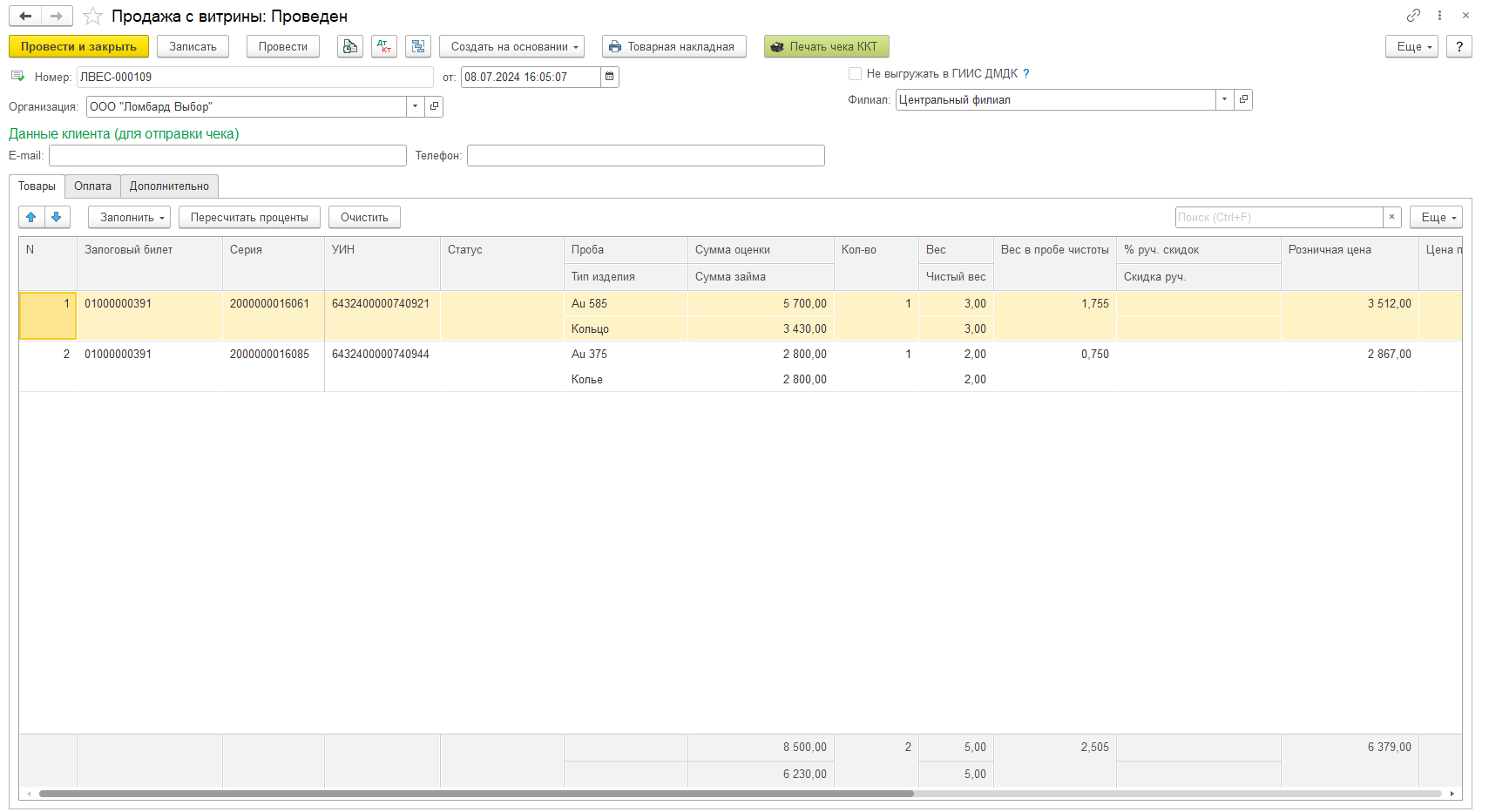Focus the Номер field

254,77
